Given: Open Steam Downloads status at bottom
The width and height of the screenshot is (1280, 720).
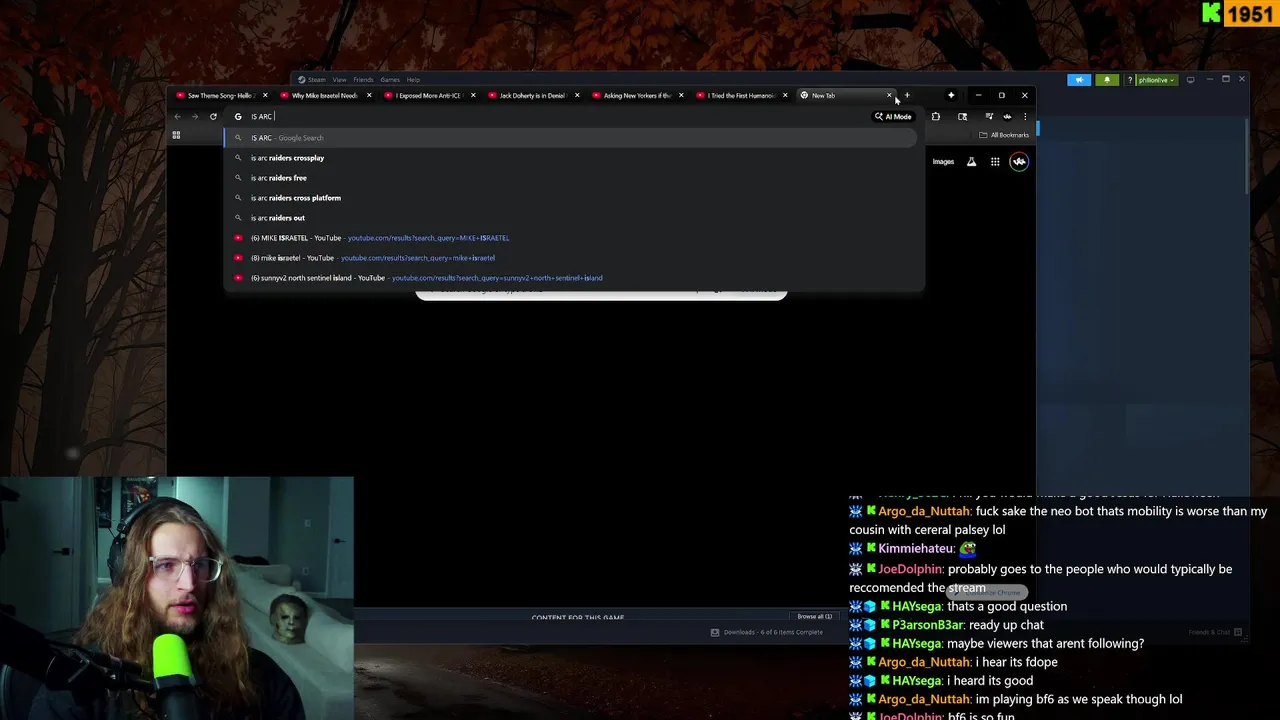Looking at the screenshot, I should 767,632.
